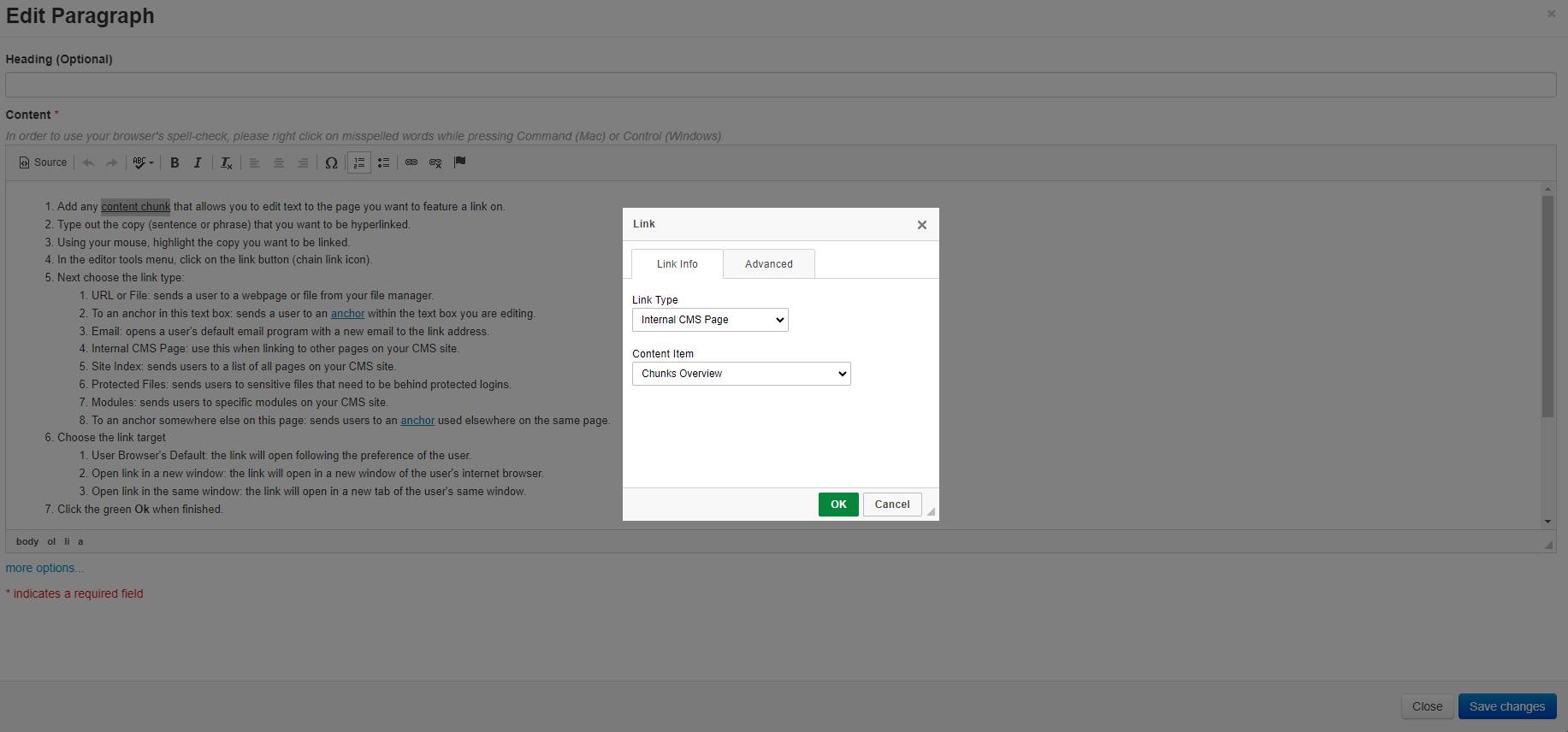This screenshot has width=1568, height=732.
Task: Toggle italic formatting in editor toolbar
Action: (x=198, y=162)
